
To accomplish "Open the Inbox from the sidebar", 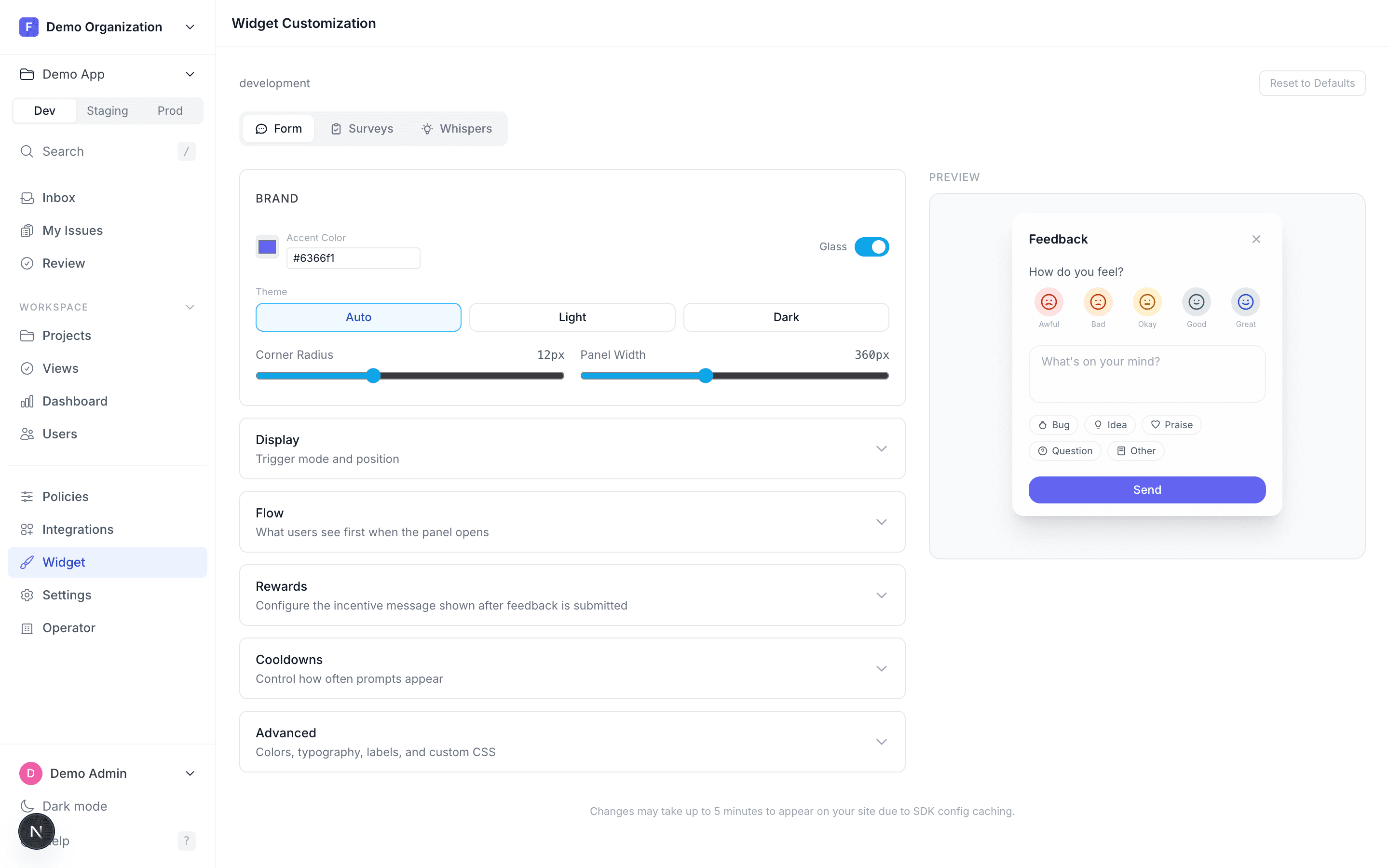I will (x=58, y=197).
